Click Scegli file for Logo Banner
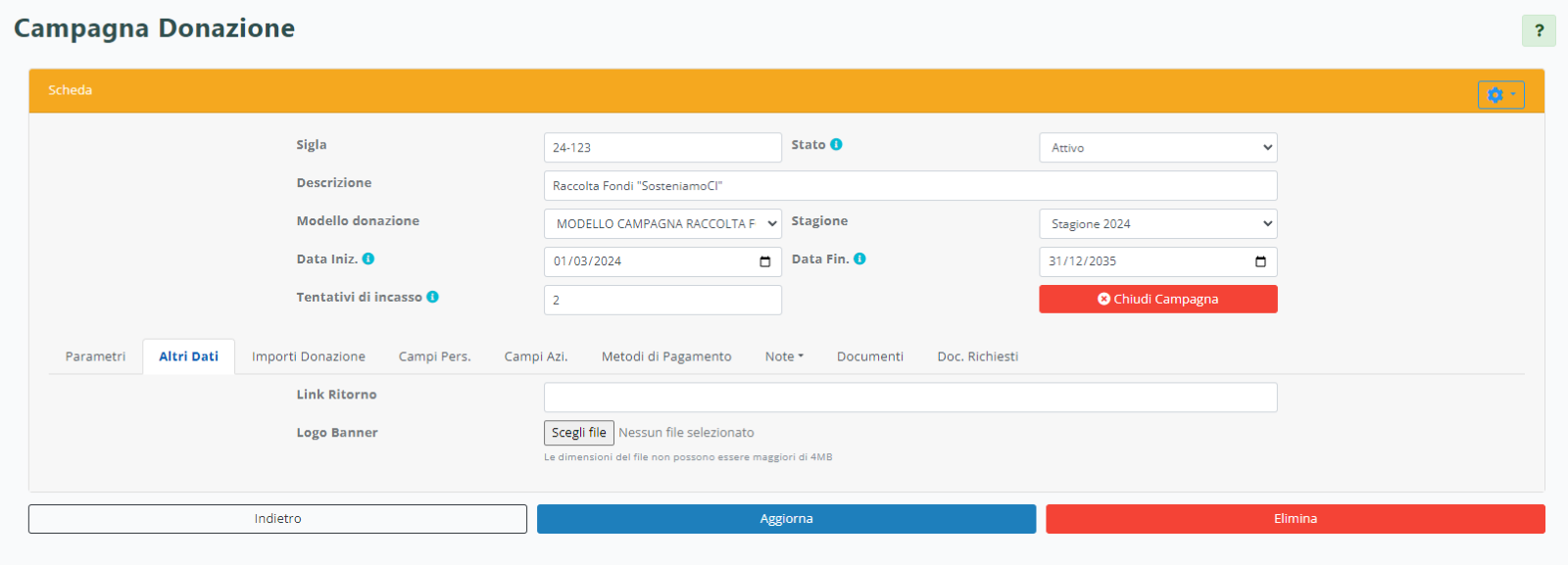 [x=579, y=433]
